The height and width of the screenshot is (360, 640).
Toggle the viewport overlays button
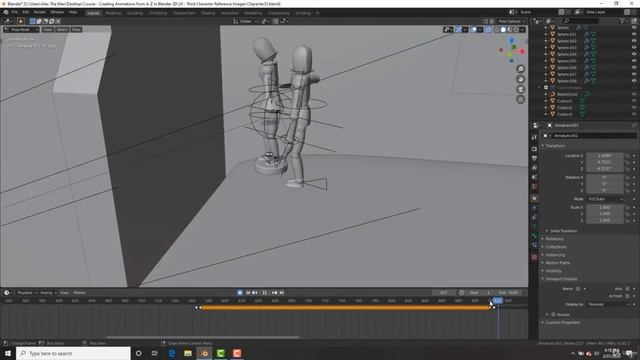(x=473, y=29)
